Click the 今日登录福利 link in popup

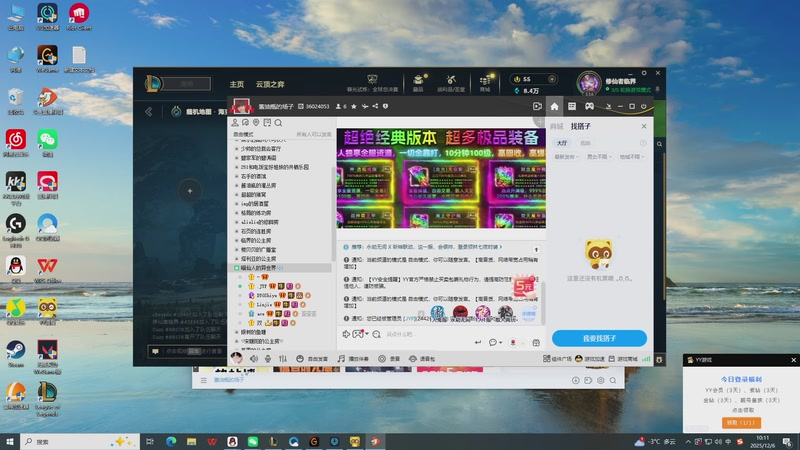click(x=741, y=379)
